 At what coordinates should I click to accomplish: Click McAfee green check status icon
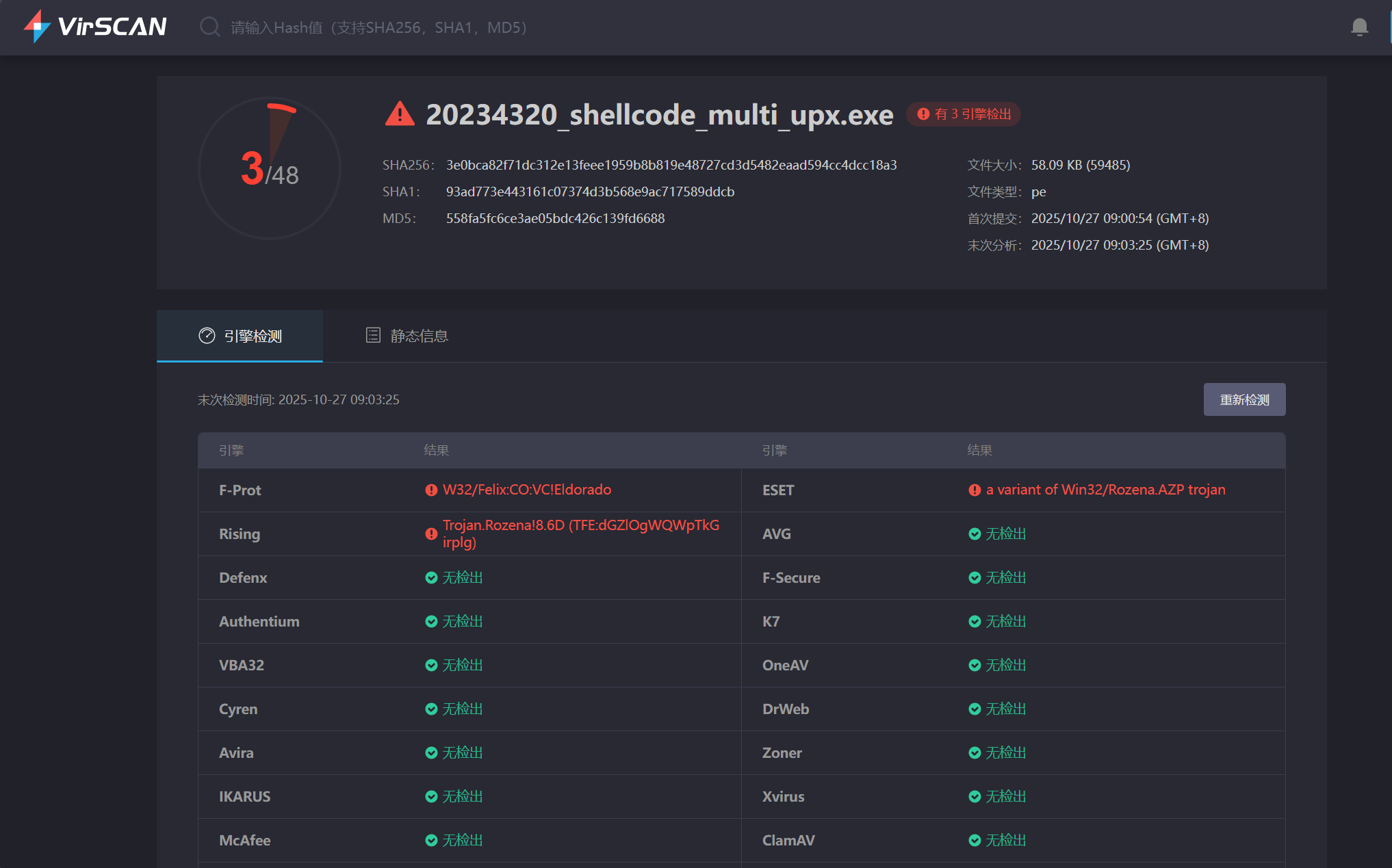[431, 840]
